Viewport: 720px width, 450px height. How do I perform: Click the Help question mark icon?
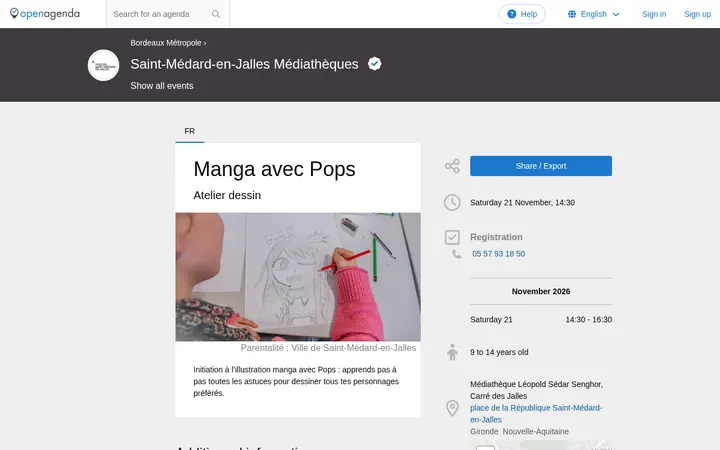[512, 14]
